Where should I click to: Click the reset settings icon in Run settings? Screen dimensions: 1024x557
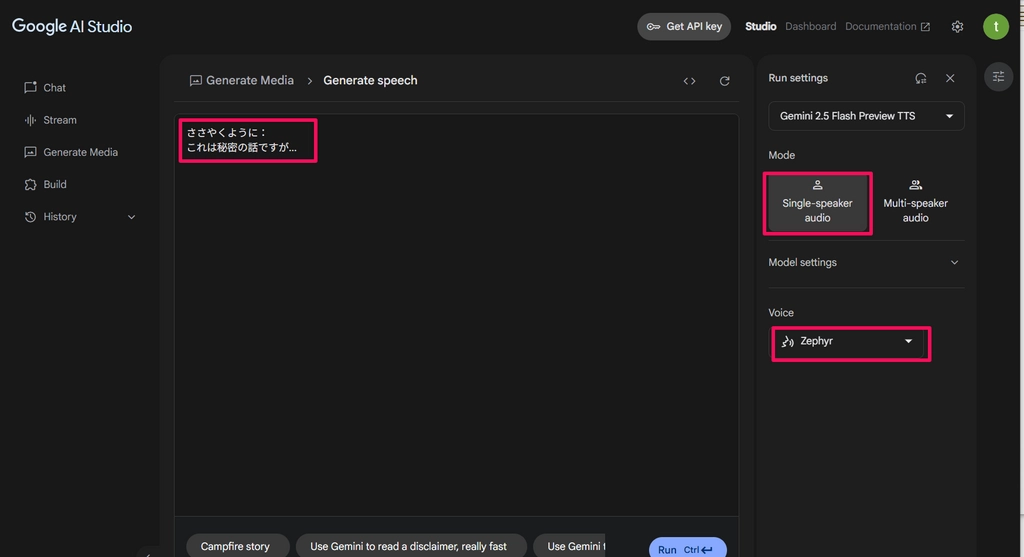921,78
